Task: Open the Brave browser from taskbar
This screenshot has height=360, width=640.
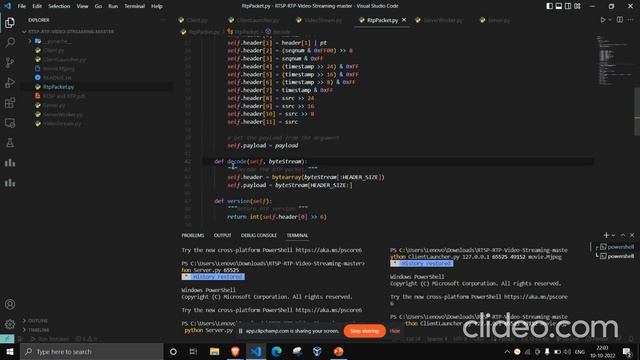Action: [x=235, y=351]
